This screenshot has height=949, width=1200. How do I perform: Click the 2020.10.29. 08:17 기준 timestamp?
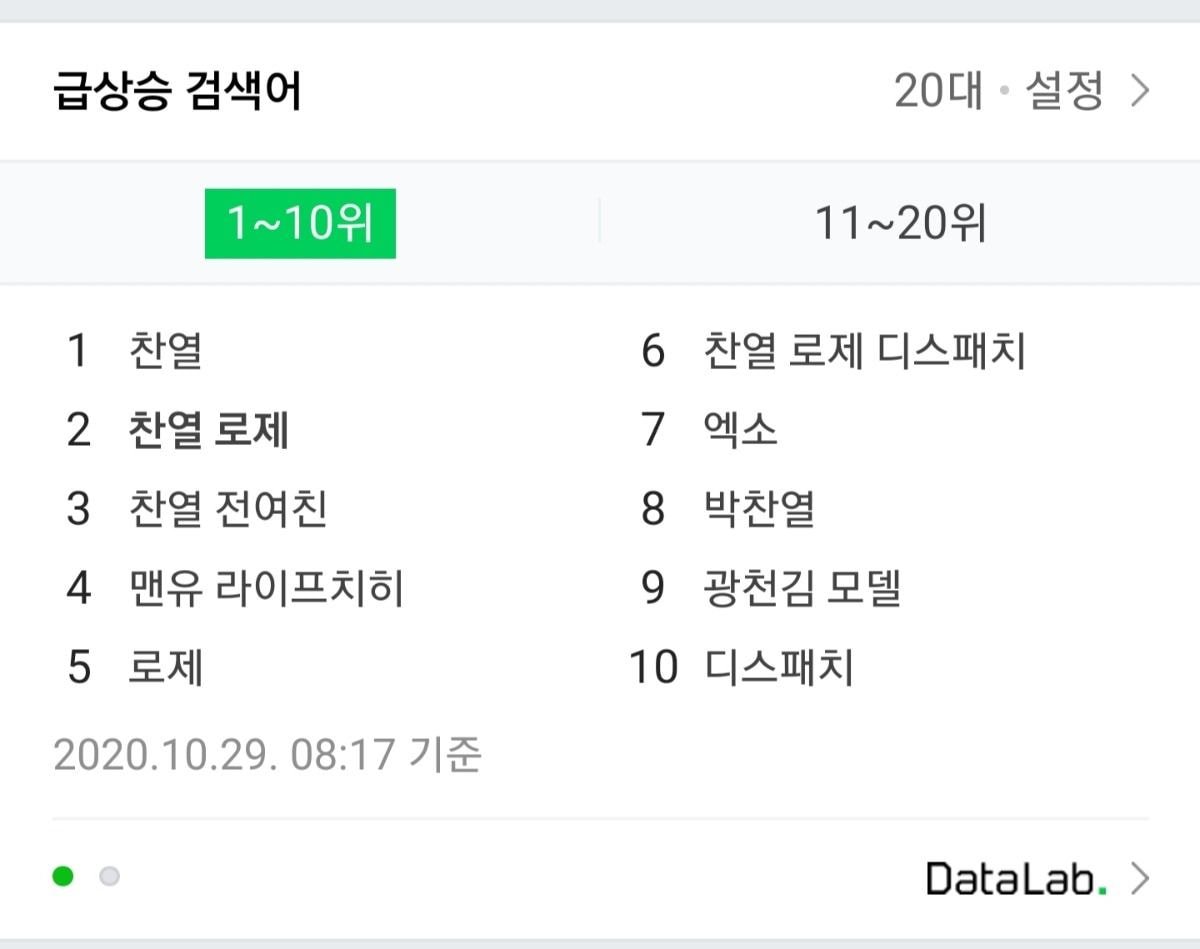coord(267,755)
